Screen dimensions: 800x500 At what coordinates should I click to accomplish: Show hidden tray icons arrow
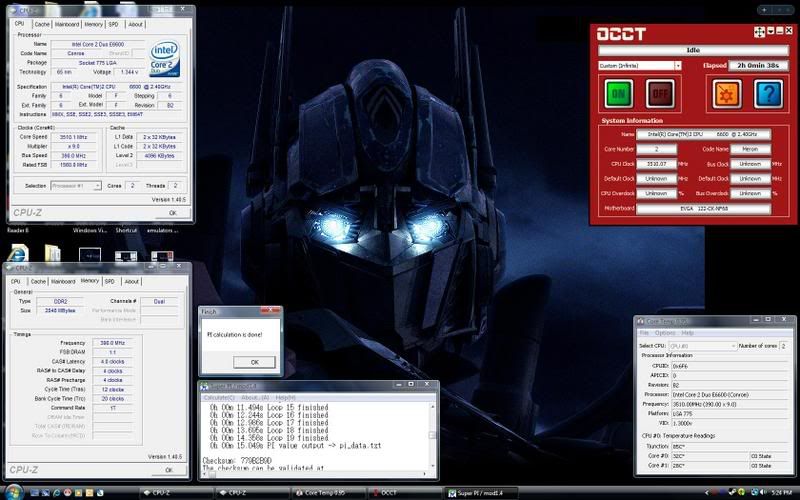click(x=708, y=493)
